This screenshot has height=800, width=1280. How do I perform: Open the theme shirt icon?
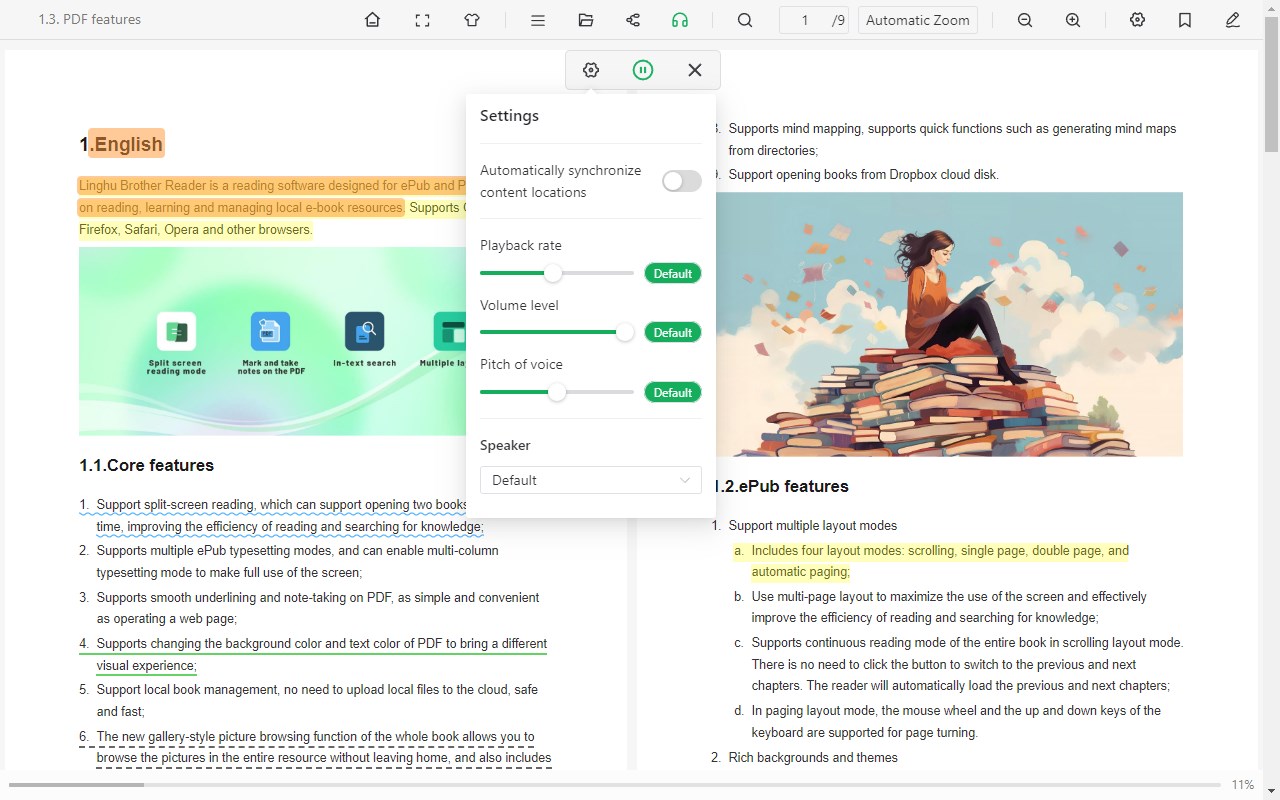[472, 20]
